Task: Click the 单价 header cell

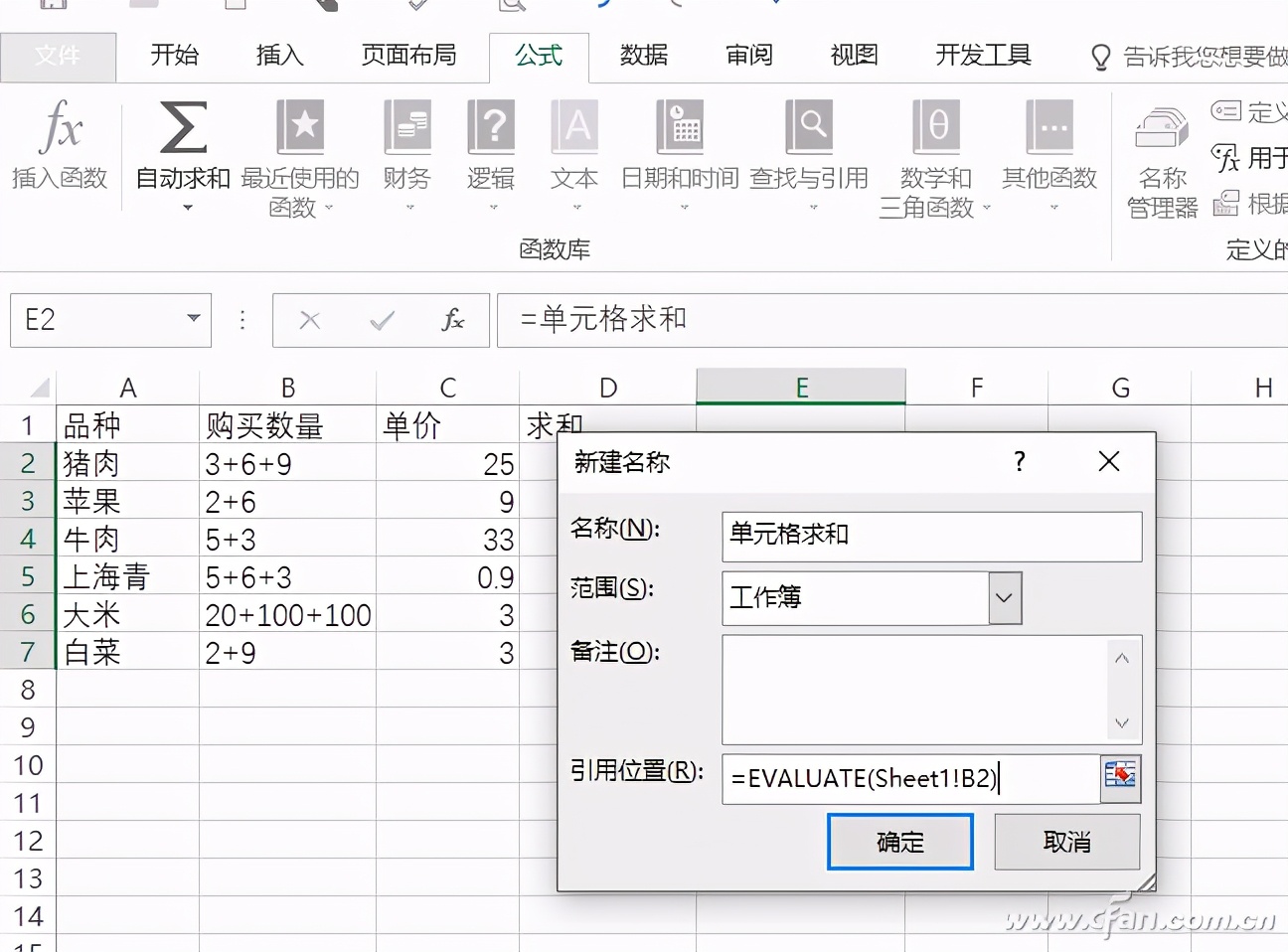Action: [x=447, y=425]
